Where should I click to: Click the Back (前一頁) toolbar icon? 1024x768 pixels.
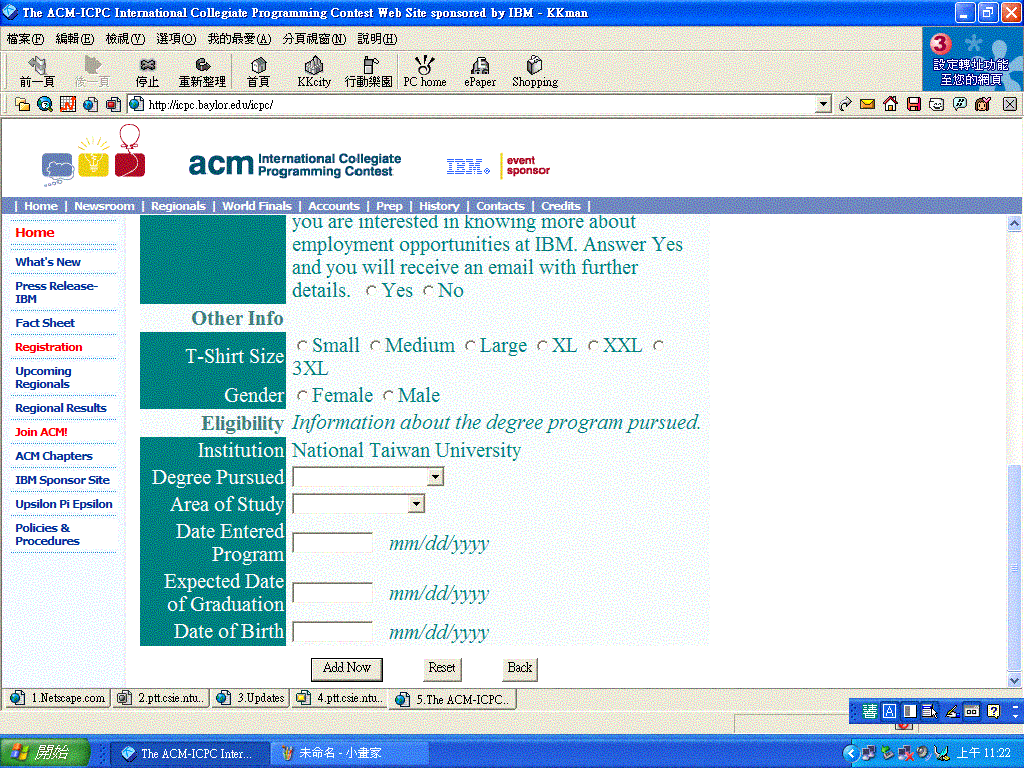coord(36,71)
